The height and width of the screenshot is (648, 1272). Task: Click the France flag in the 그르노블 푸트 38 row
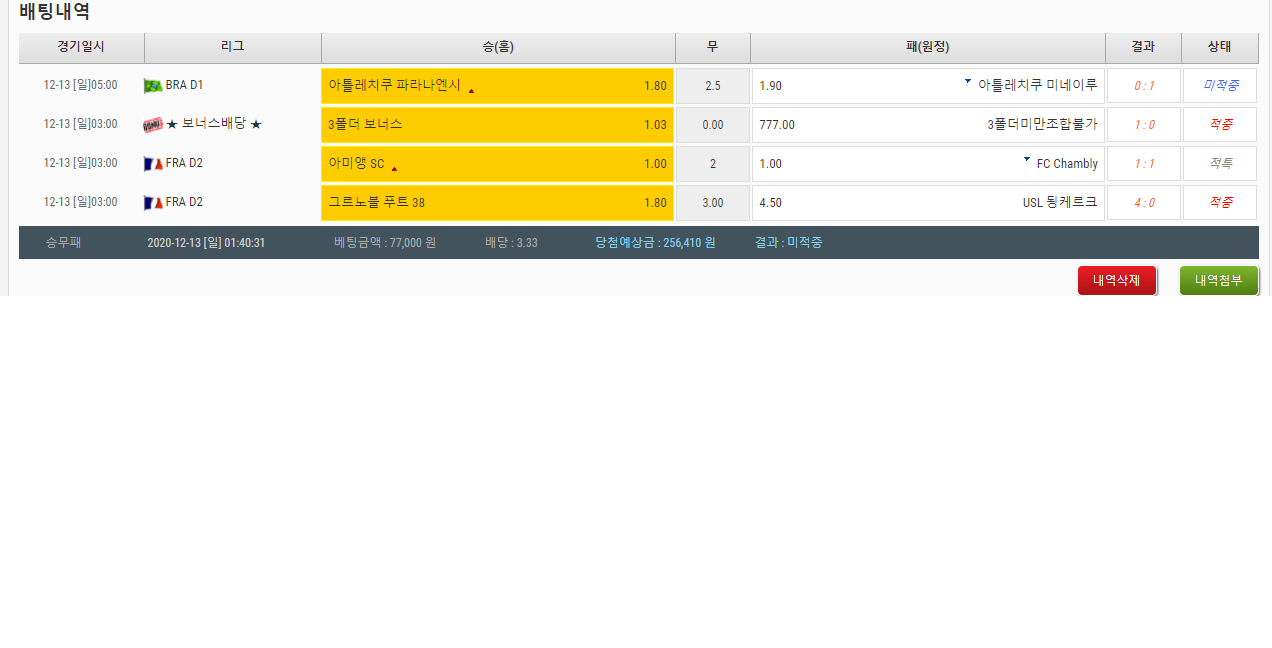(152, 202)
